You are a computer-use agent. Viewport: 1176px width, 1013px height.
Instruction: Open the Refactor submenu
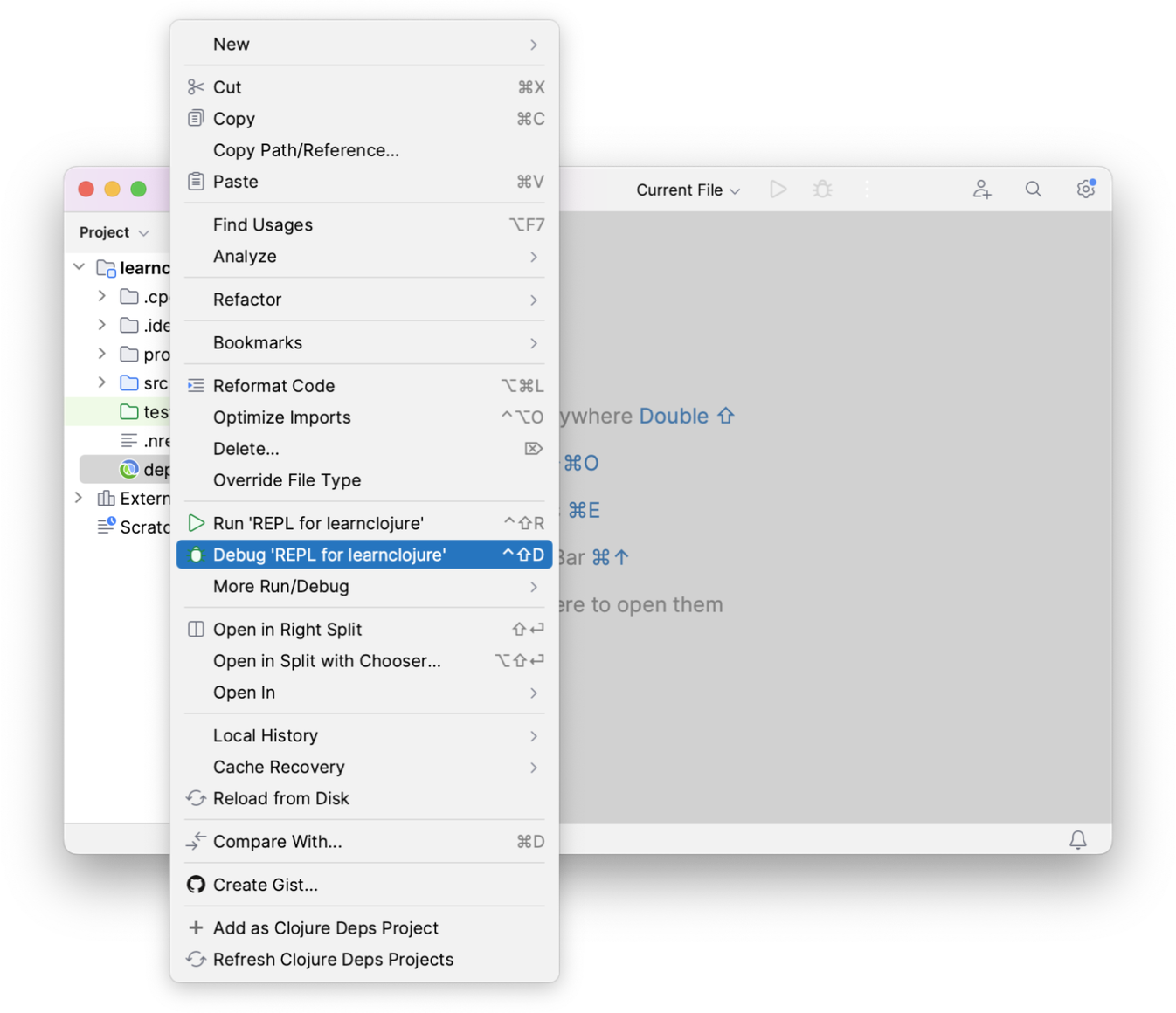point(364,300)
